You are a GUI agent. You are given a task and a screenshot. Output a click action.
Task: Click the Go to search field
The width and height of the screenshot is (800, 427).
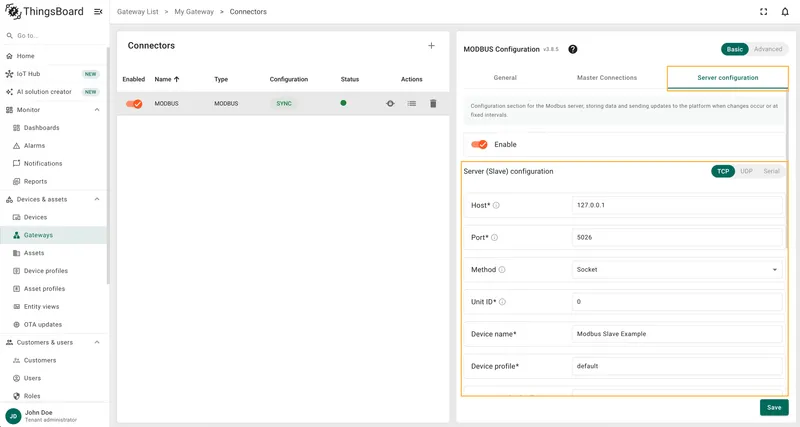54,36
